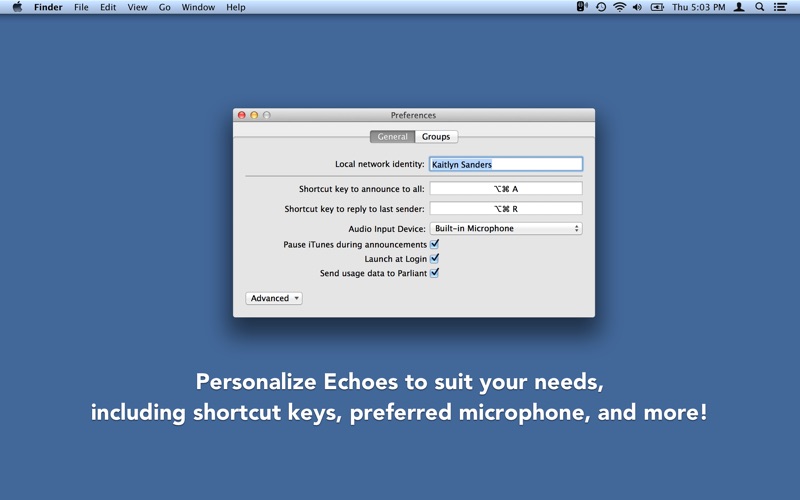The width and height of the screenshot is (800, 500).
Task: Open the user account menu icon
Action: (739, 7)
